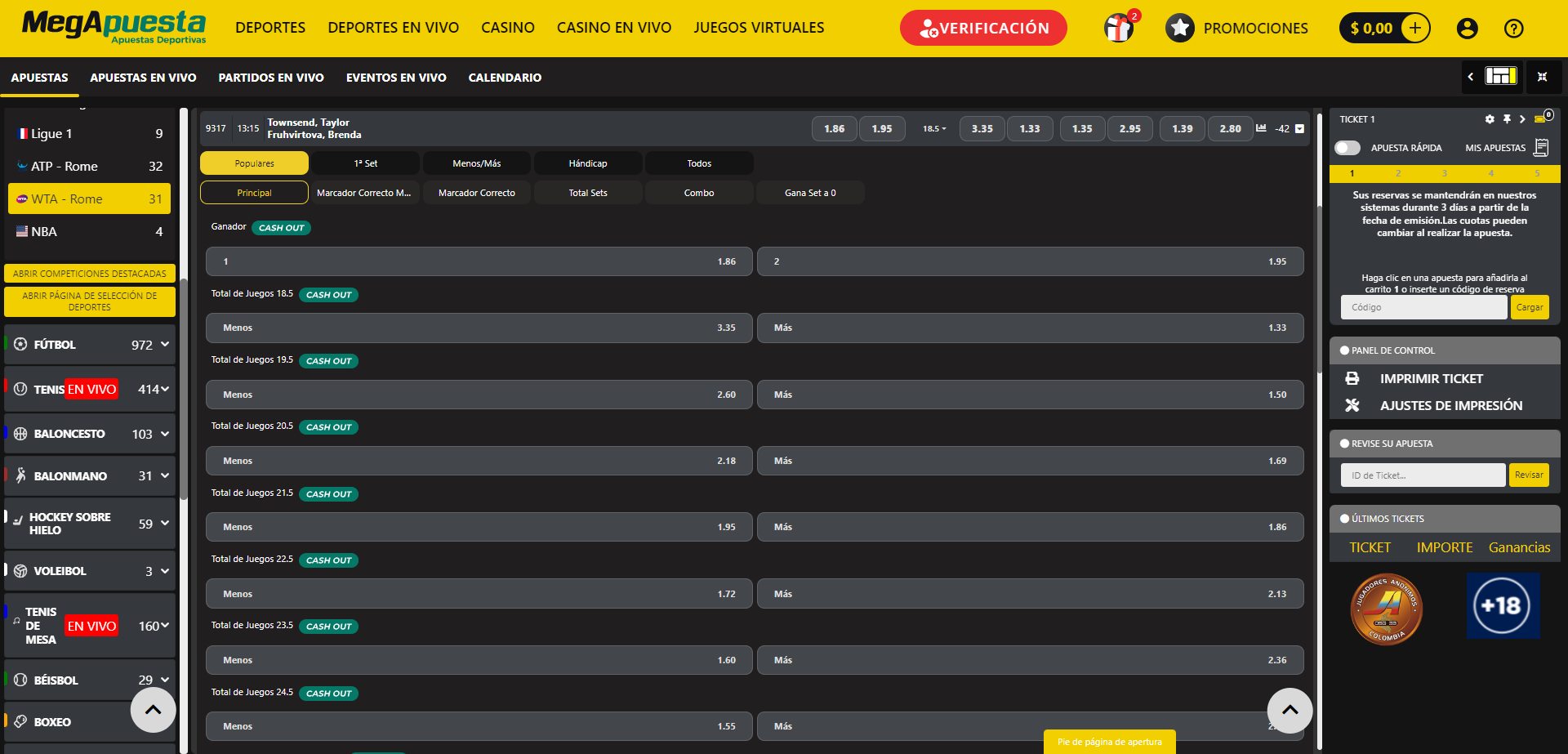Click the scroll-to-top arrow near the ticket panel

click(1290, 710)
